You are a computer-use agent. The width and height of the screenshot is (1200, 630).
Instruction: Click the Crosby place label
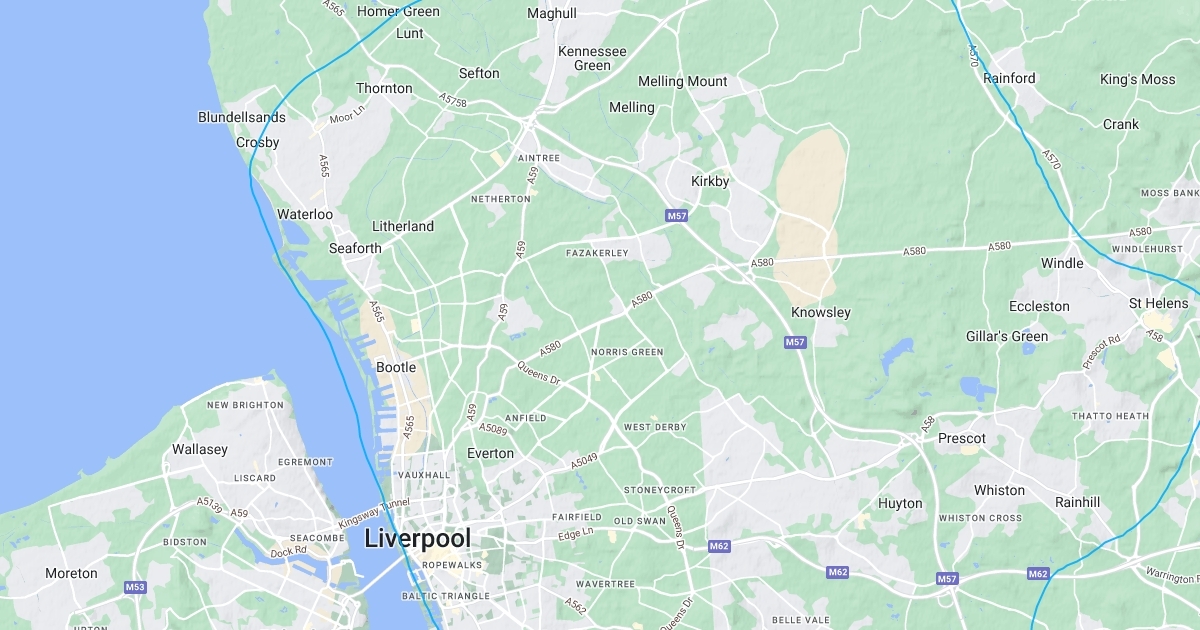coord(258,142)
